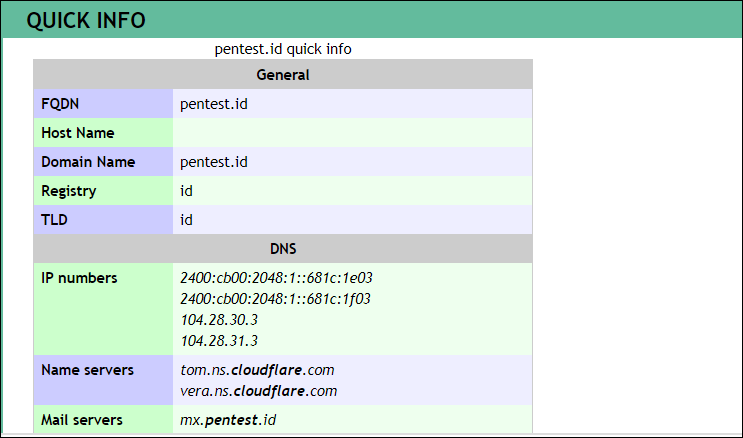Click the Name servers label cell

point(103,380)
